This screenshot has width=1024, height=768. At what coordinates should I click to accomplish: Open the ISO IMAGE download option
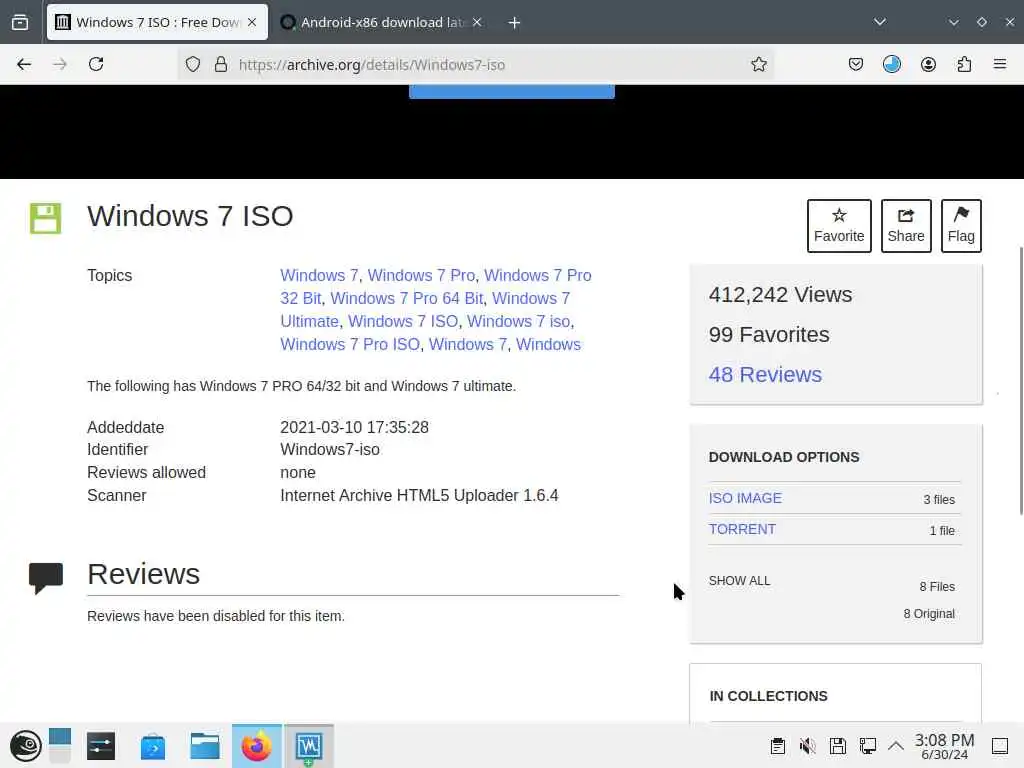click(745, 498)
